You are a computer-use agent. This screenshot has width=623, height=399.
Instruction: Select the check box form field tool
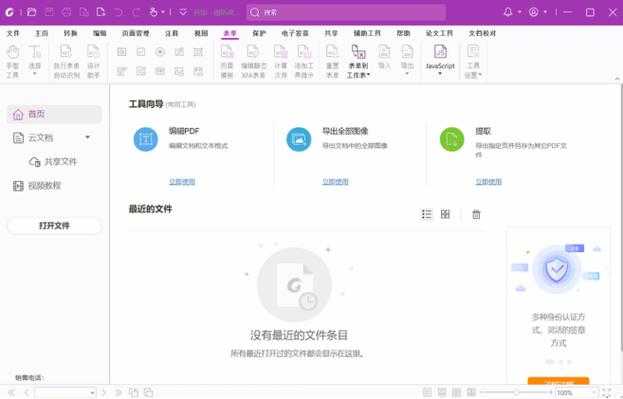tap(141, 52)
